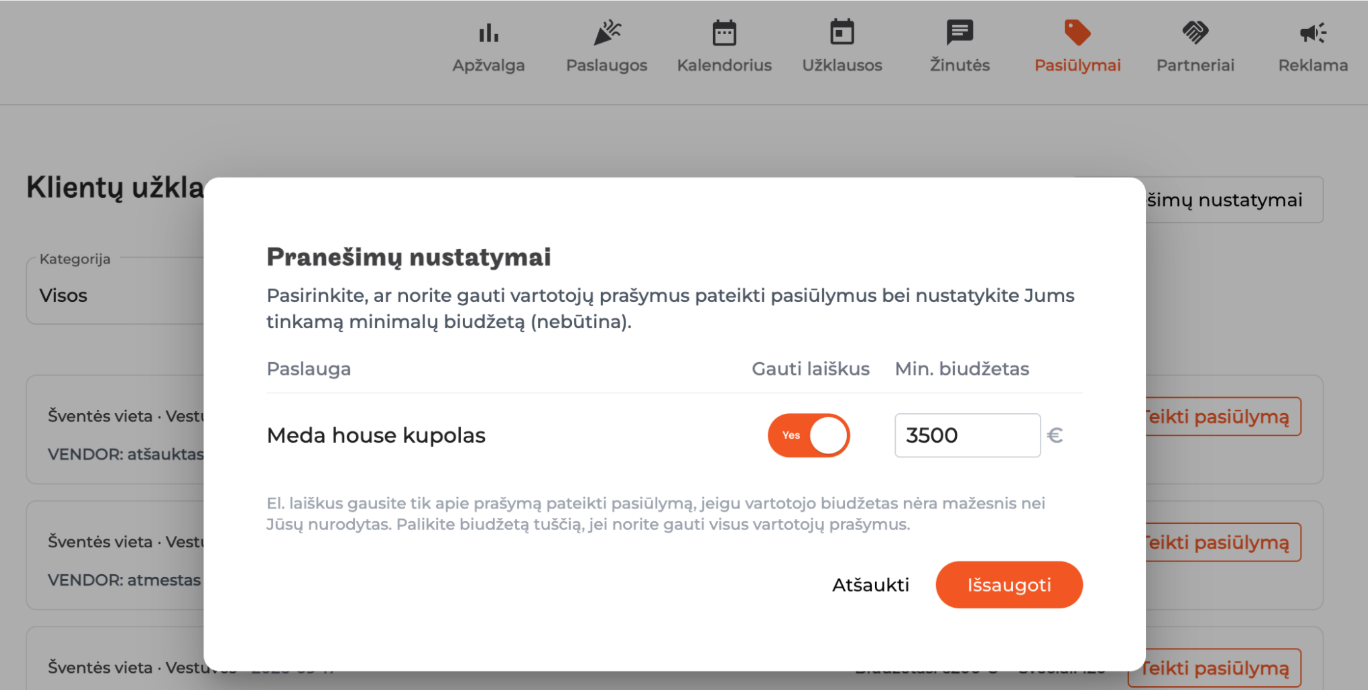The image size is (1368, 690).
Task: Click the Meda house kupolas service name
Action: [376, 436]
